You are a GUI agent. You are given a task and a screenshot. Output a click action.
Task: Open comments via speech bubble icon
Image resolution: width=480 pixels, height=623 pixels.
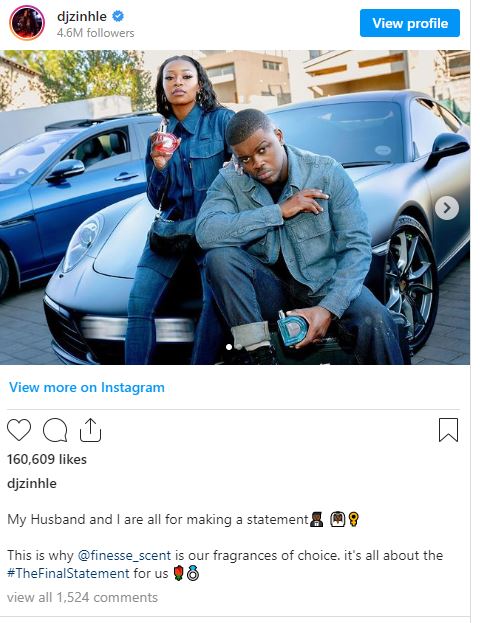pyautogui.click(x=55, y=430)
